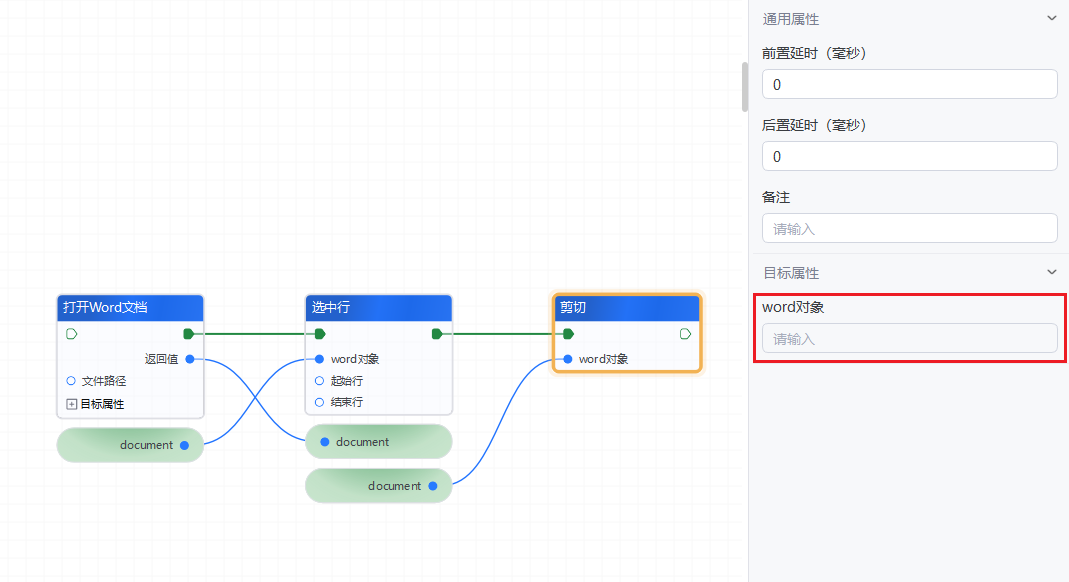Select the 起始行 empty port circle
Viewport: 1069px width, 582px height.
pyautogui.click(x=320, y=381)
